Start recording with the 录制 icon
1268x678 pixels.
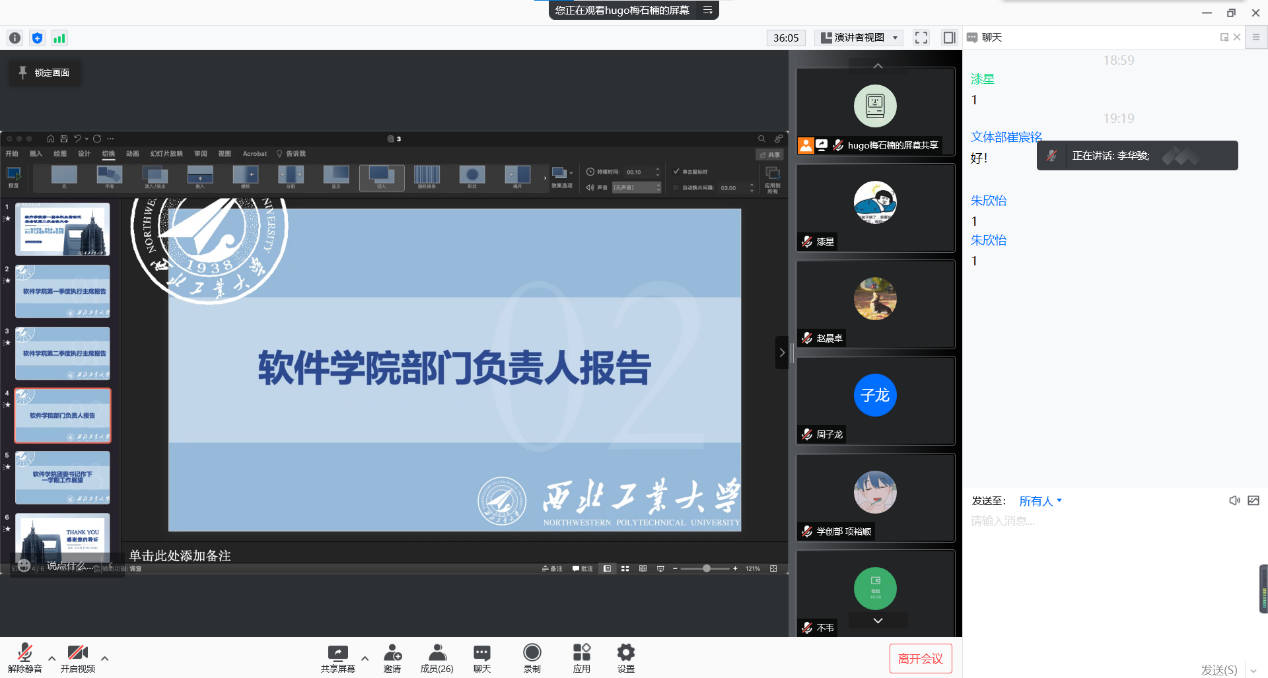pos(532,657)
